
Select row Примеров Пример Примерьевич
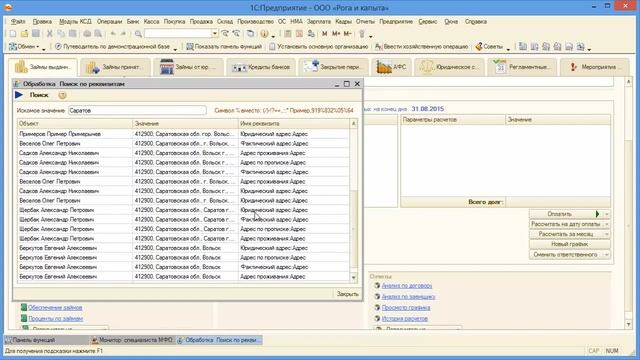coord(183,134)
